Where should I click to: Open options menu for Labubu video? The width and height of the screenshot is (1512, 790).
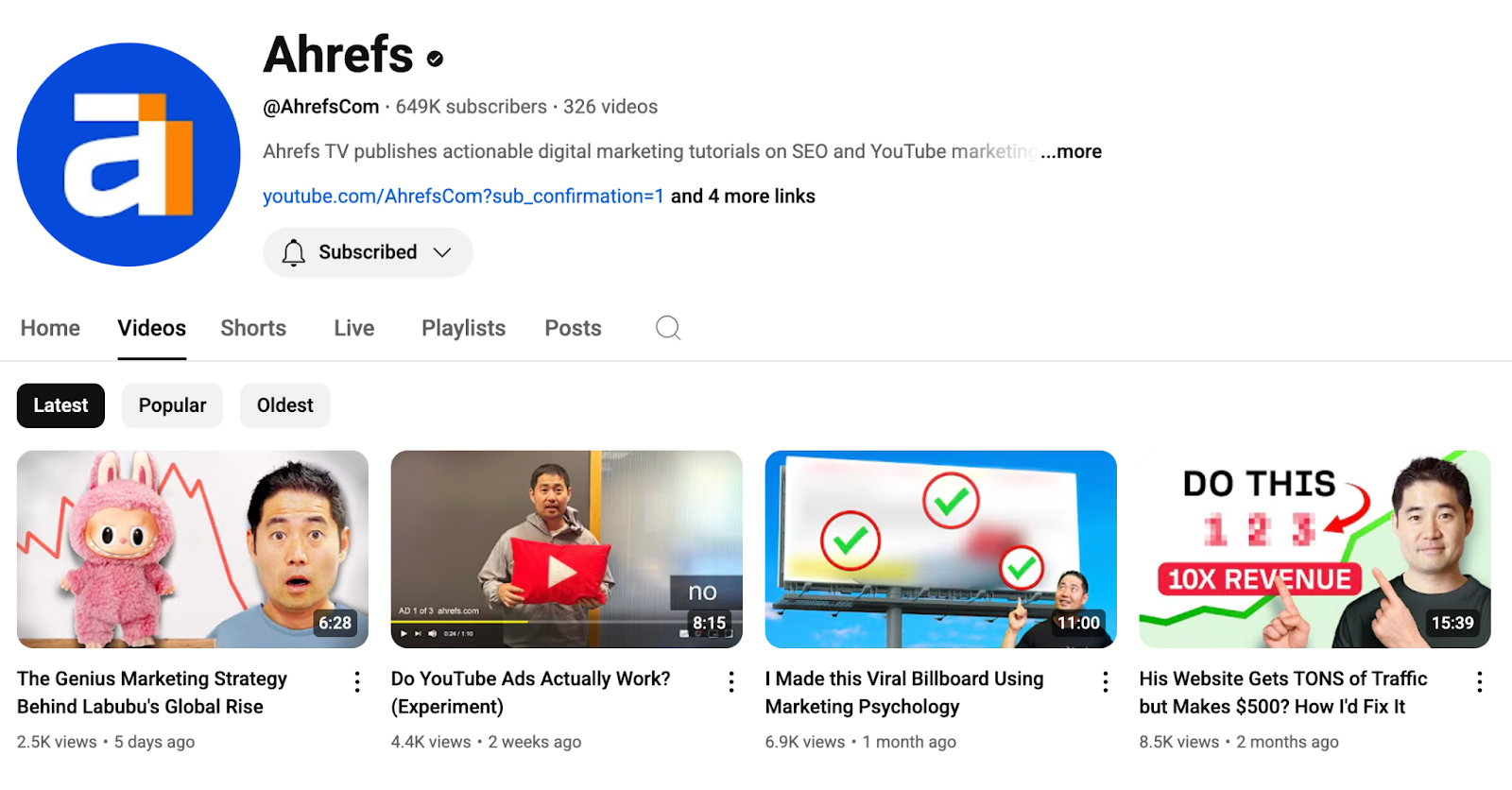tap(357, 682)
